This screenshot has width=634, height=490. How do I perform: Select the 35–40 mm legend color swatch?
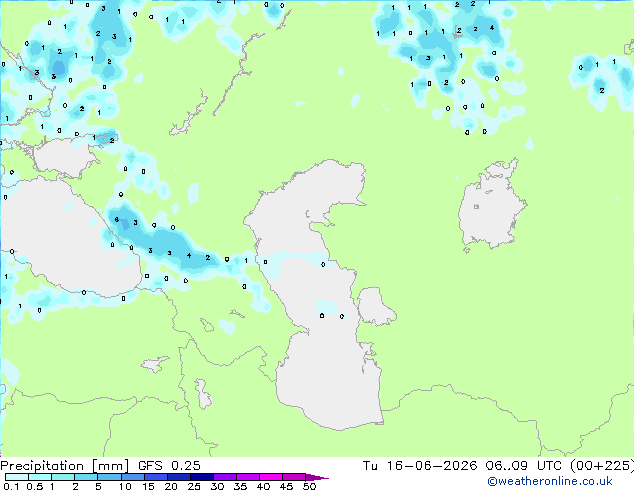[x=248, y=477]
